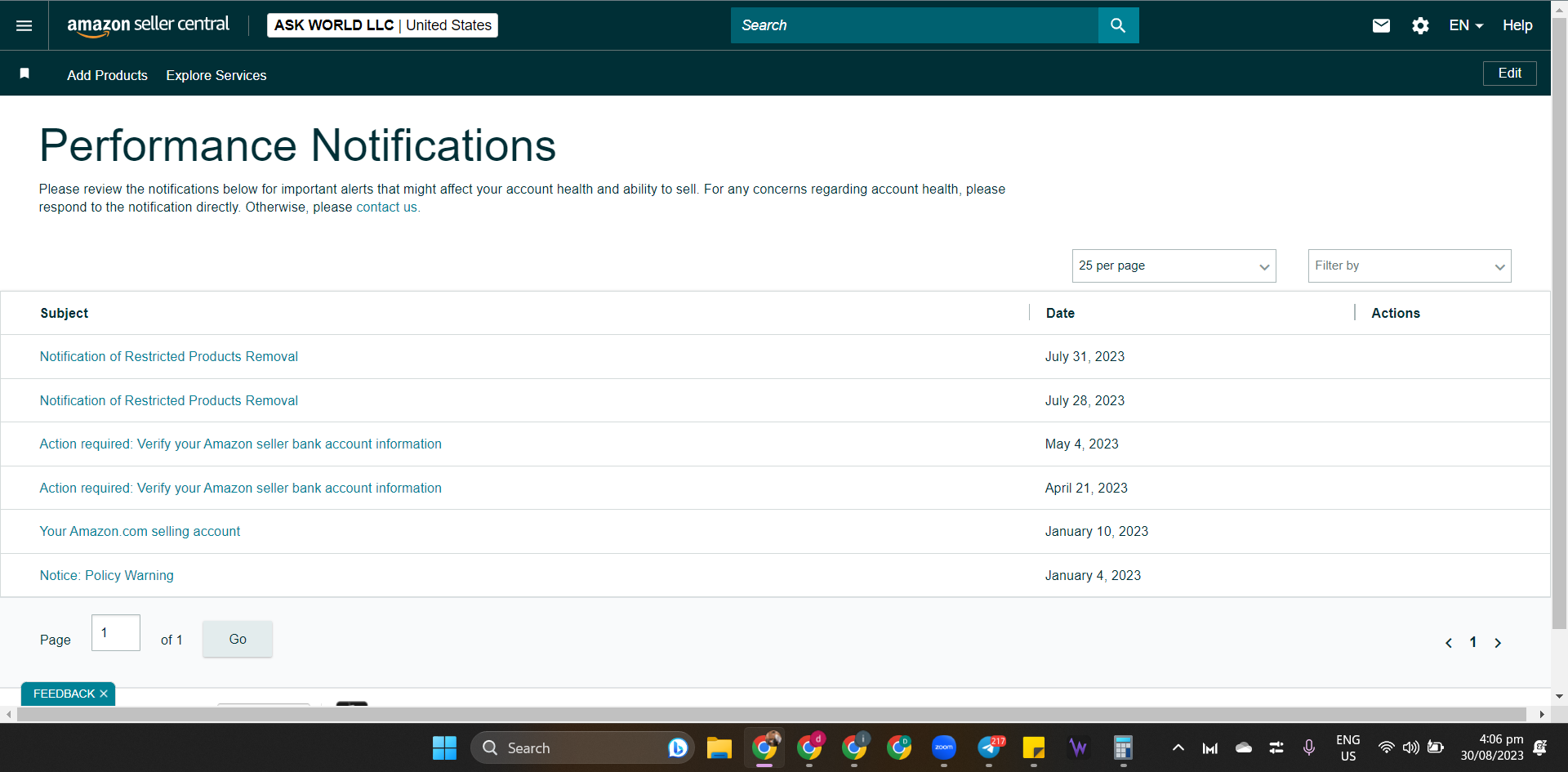Open May 4 bank account verification notification

click(x=241, y=444)
